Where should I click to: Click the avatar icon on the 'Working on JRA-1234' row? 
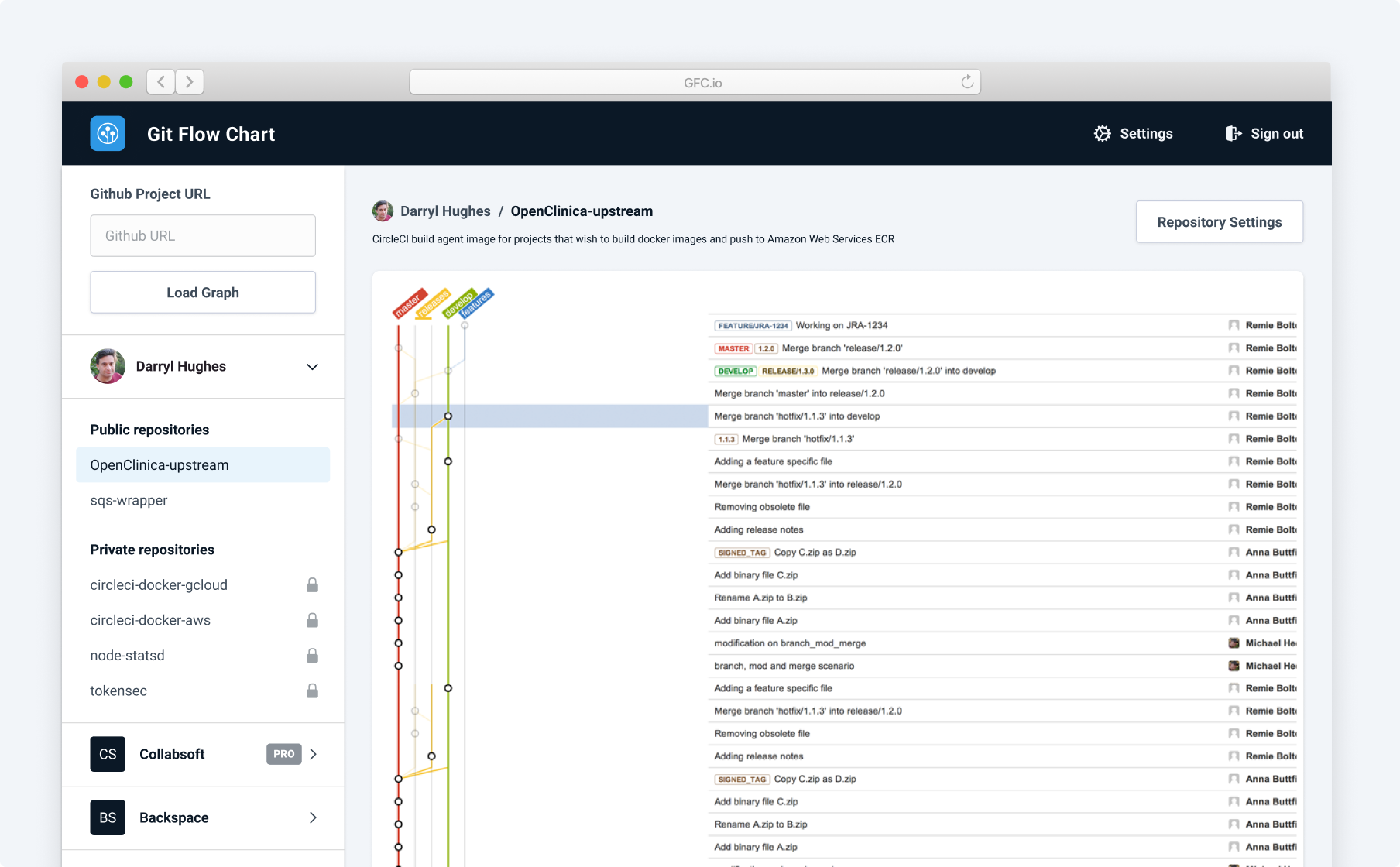(x=1234, y=325)
